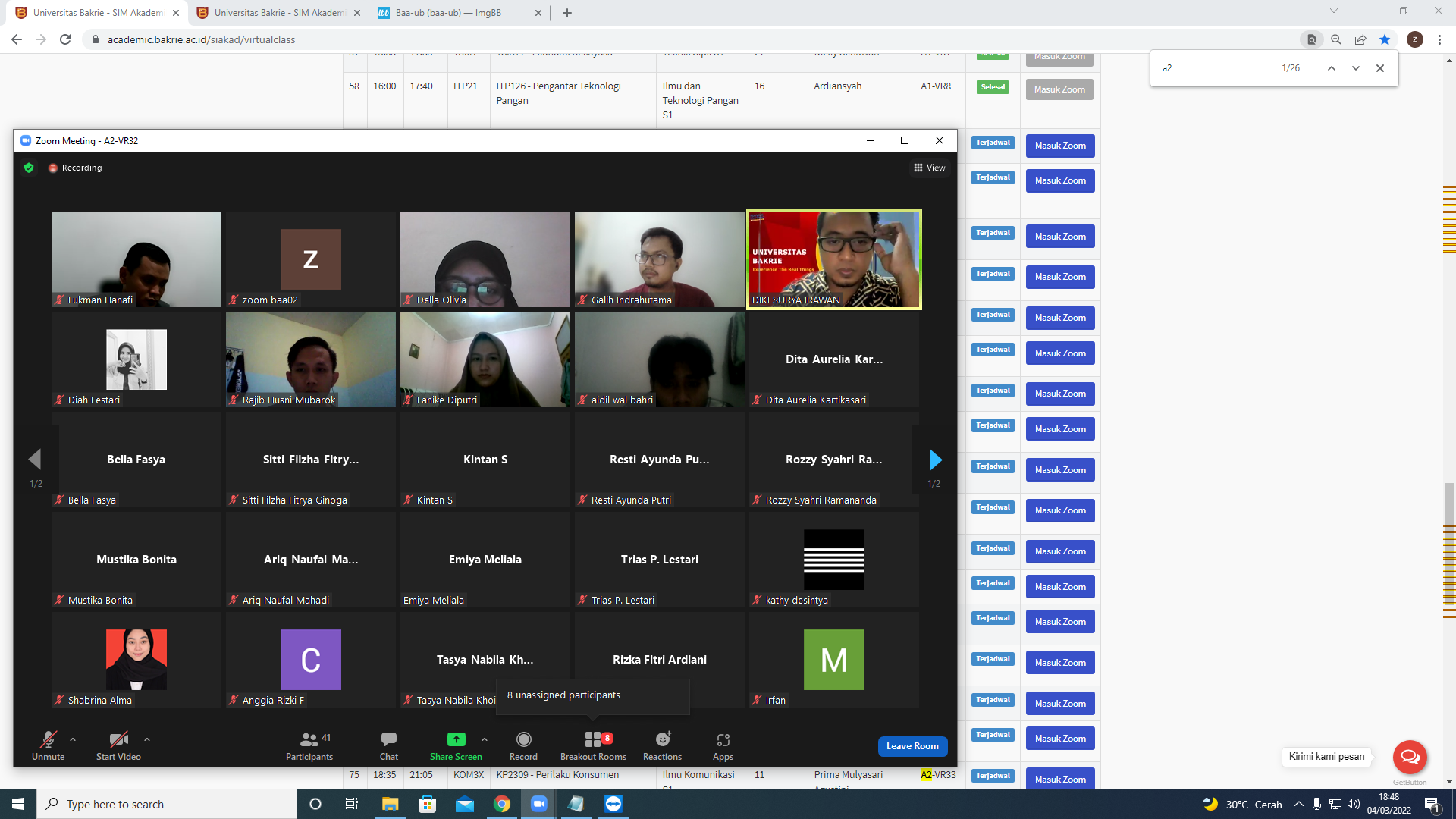Open Reactions menu

[662, 745]
